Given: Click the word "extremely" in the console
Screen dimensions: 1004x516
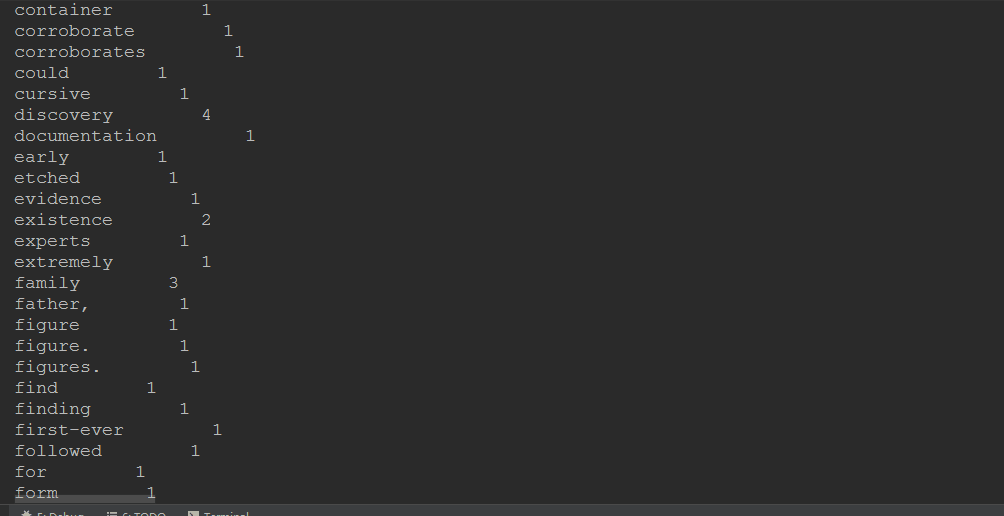Looking at the screenshot, I should click(63, 262).
